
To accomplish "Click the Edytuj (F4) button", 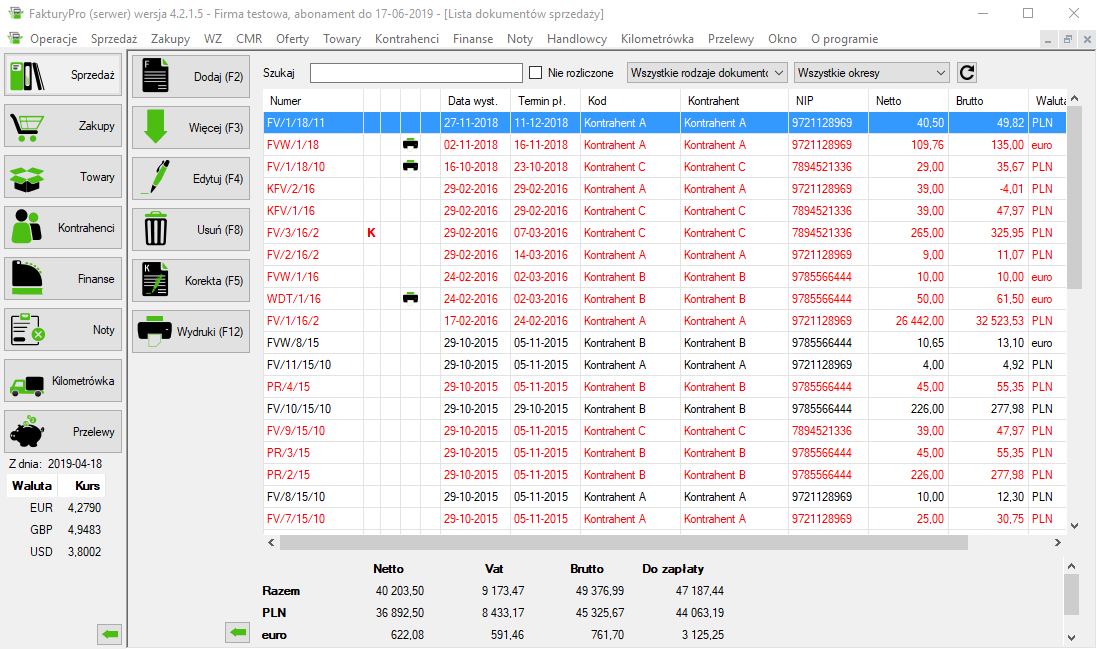I will [191, 178].
